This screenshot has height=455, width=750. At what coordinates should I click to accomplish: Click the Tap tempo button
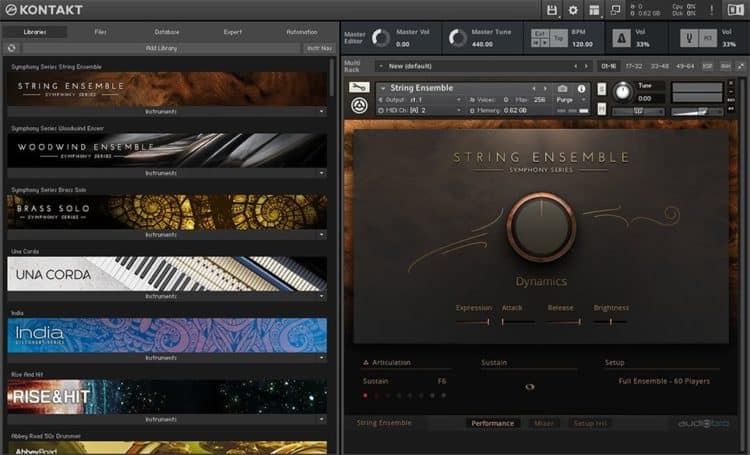click(x=558, y=38)
